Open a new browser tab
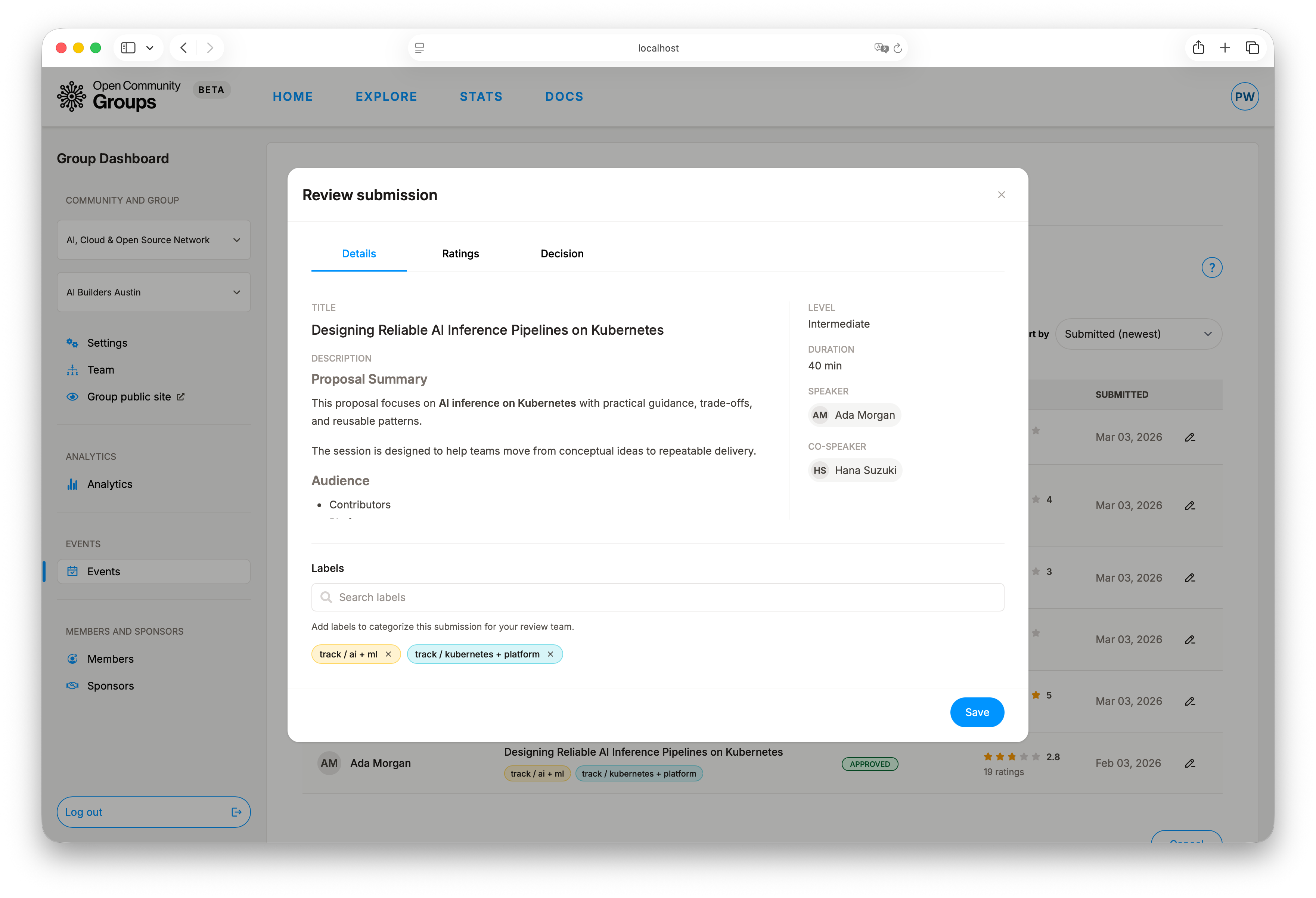 (1225, 47)
